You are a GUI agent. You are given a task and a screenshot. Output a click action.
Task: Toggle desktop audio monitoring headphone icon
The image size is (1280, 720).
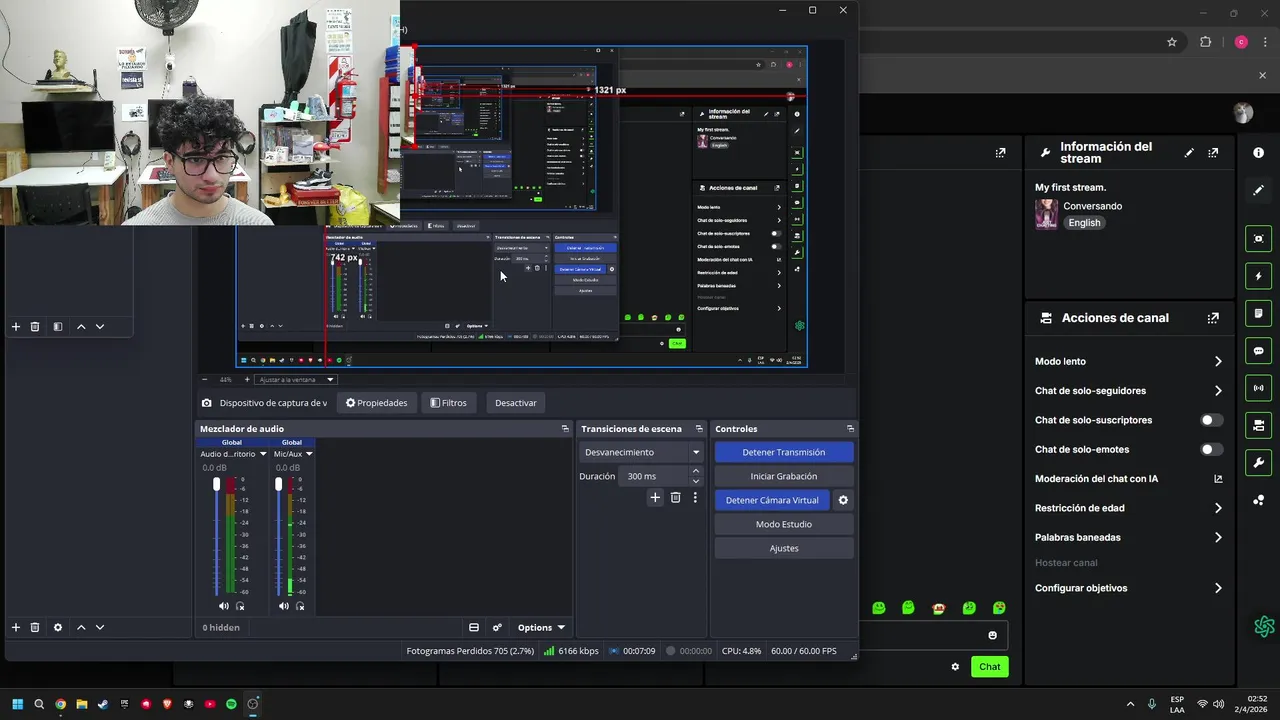[x=240, y=606]
